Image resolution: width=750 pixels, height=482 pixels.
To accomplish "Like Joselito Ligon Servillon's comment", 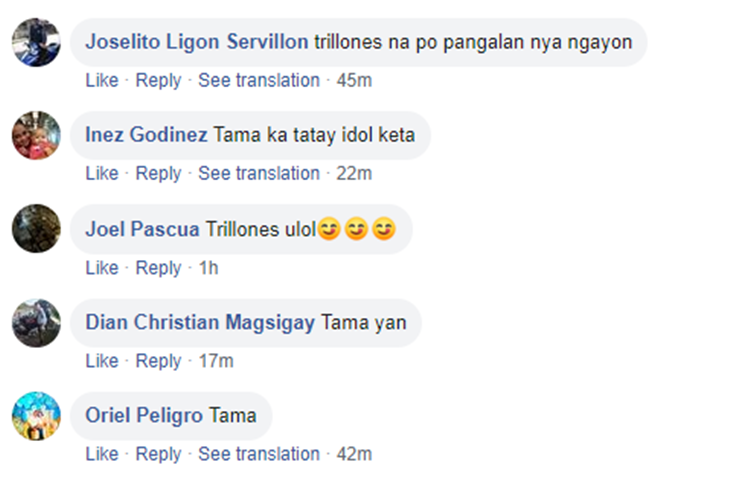I will (101, 80).
